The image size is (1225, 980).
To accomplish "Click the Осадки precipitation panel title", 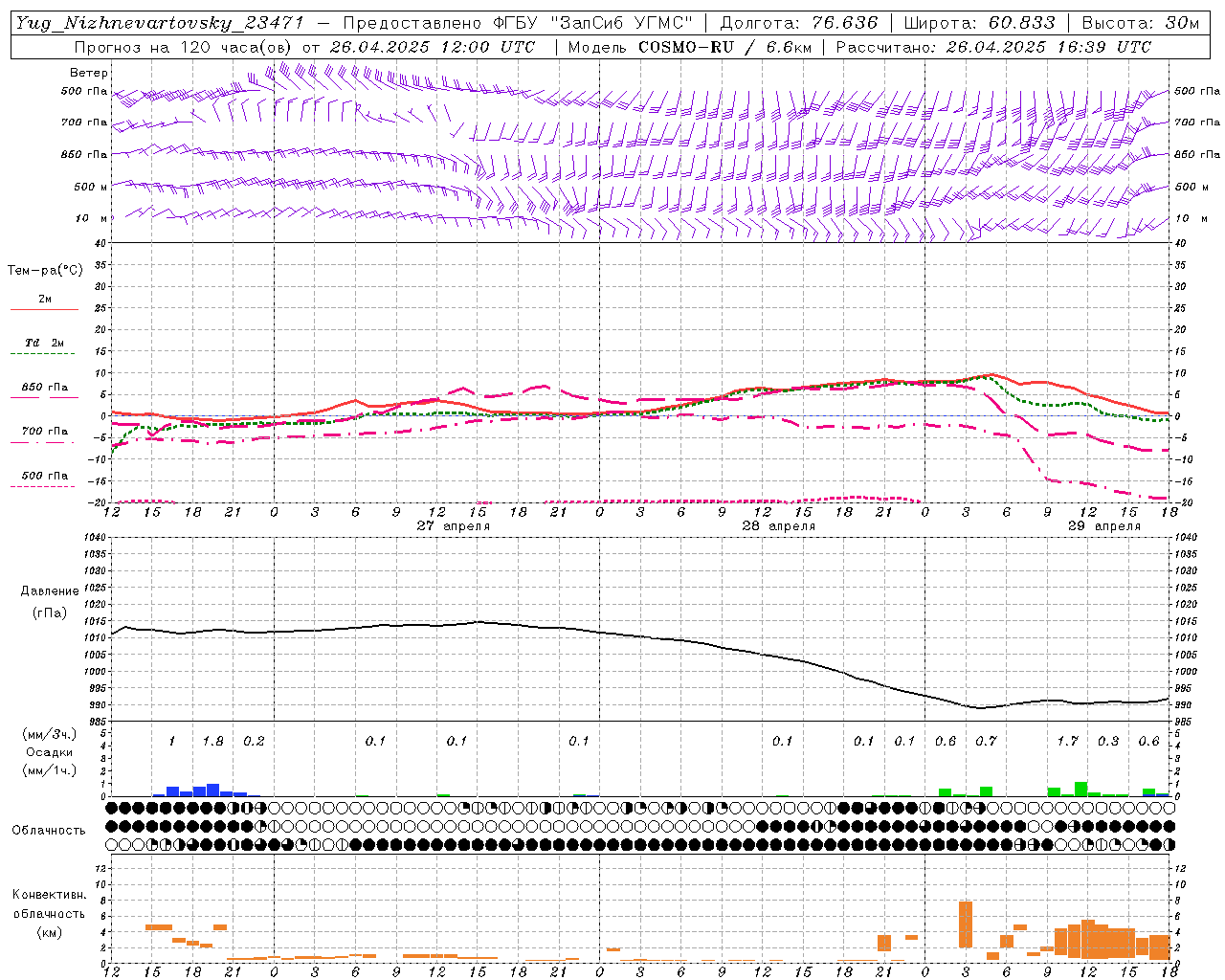I will point(50,753).
